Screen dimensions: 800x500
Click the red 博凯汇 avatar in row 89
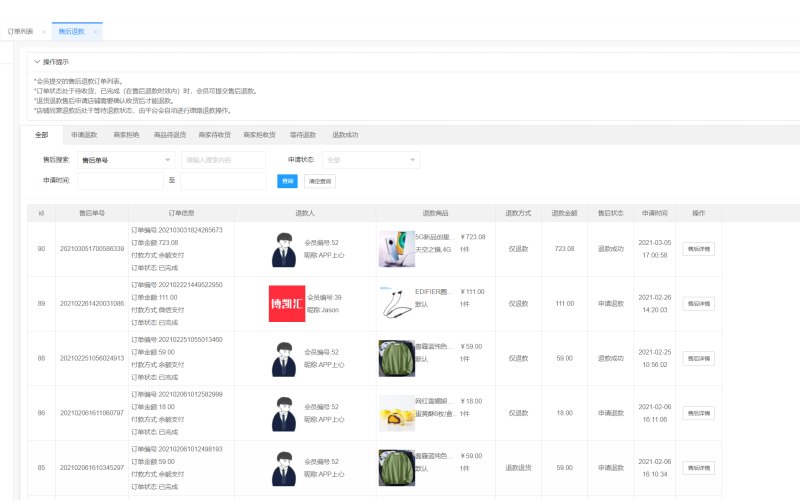click(287, 304)
